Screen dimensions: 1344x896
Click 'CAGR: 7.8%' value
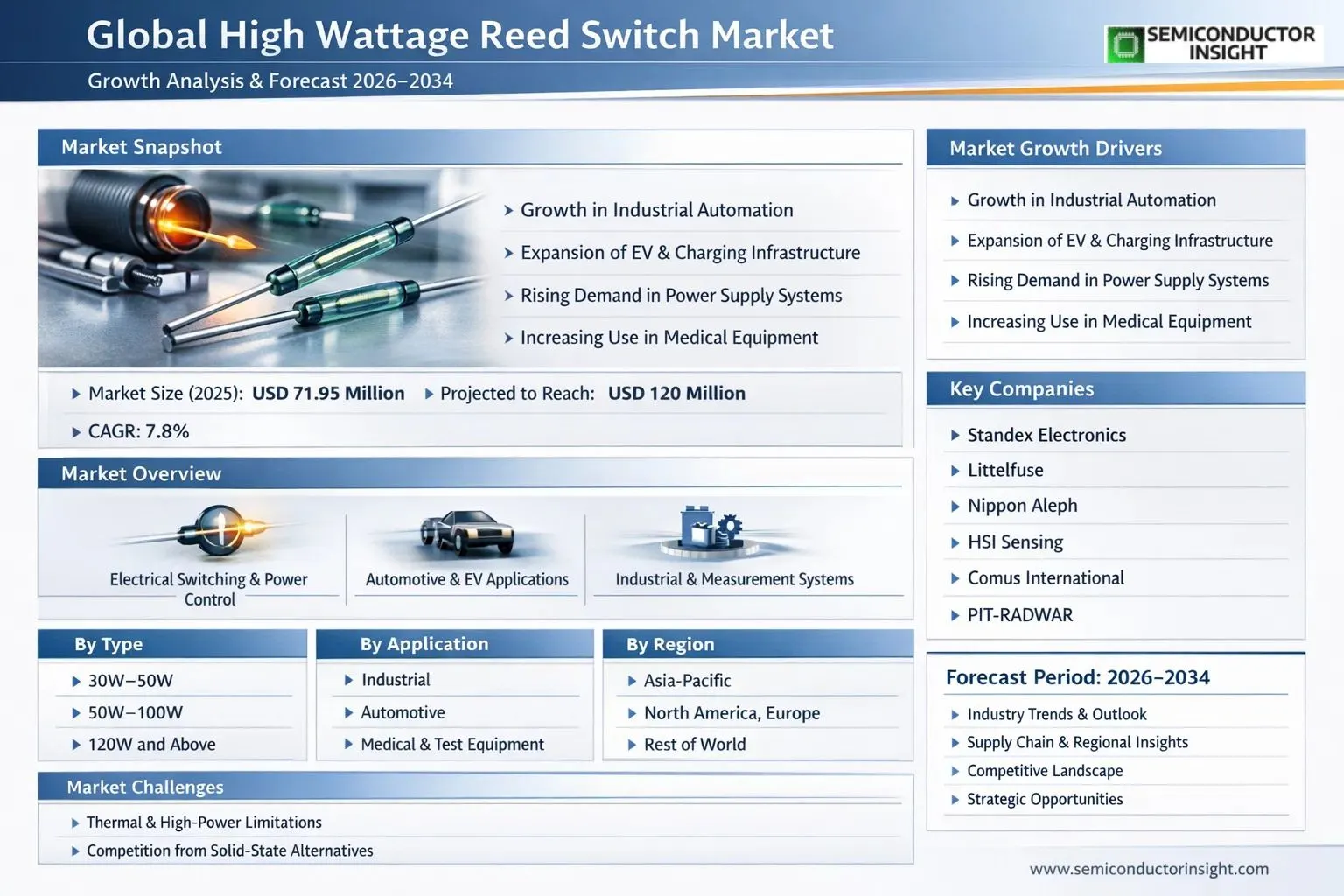138,430
